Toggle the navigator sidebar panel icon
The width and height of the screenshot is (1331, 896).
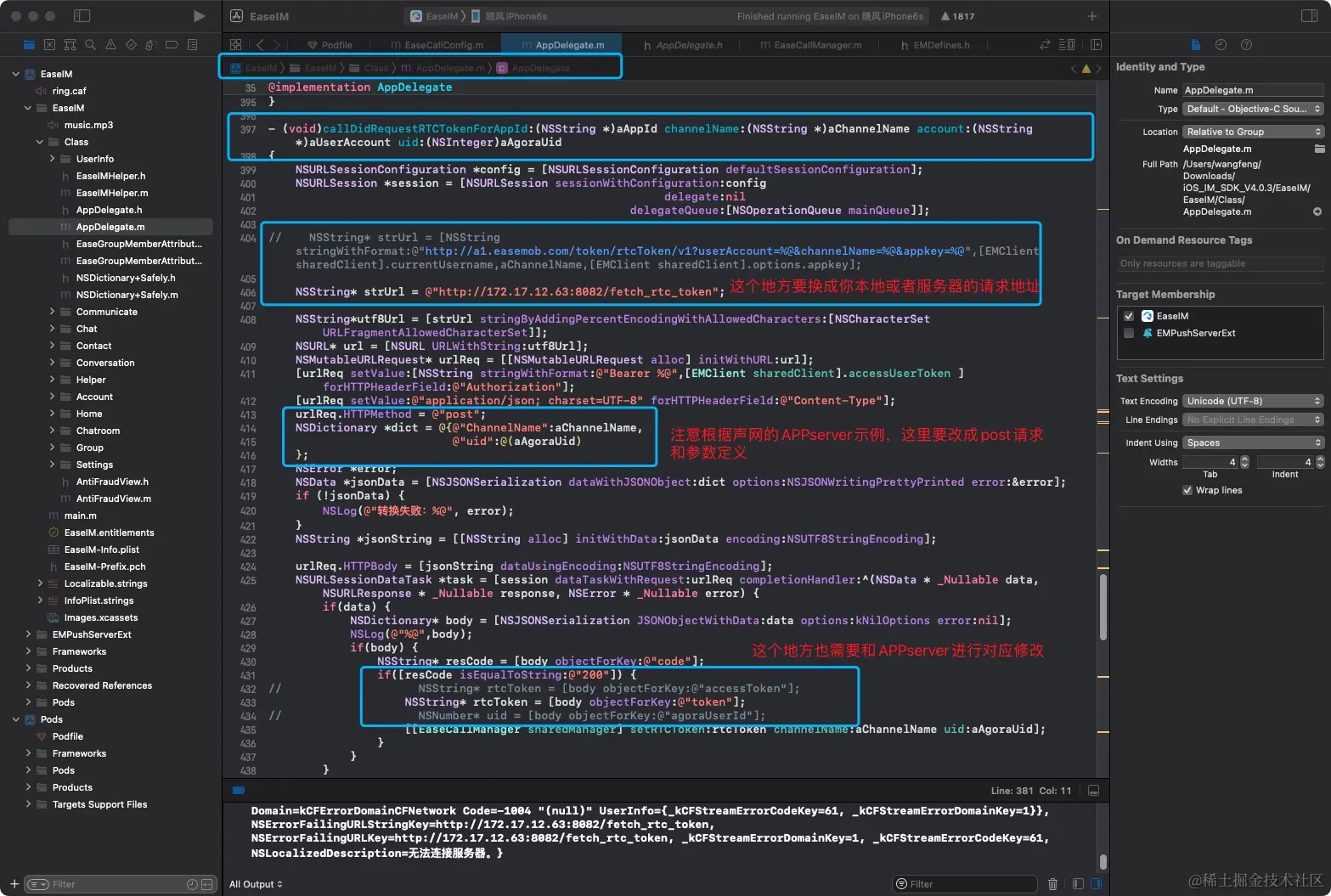(82, 16)
